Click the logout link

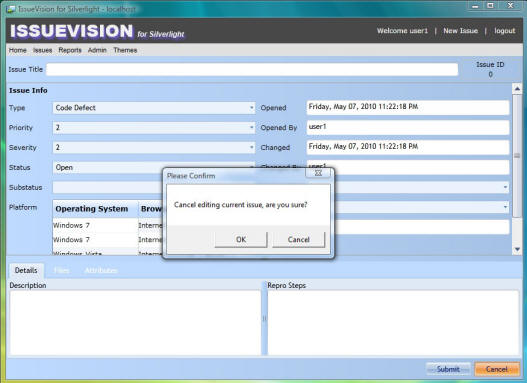(x=504, y=31)
